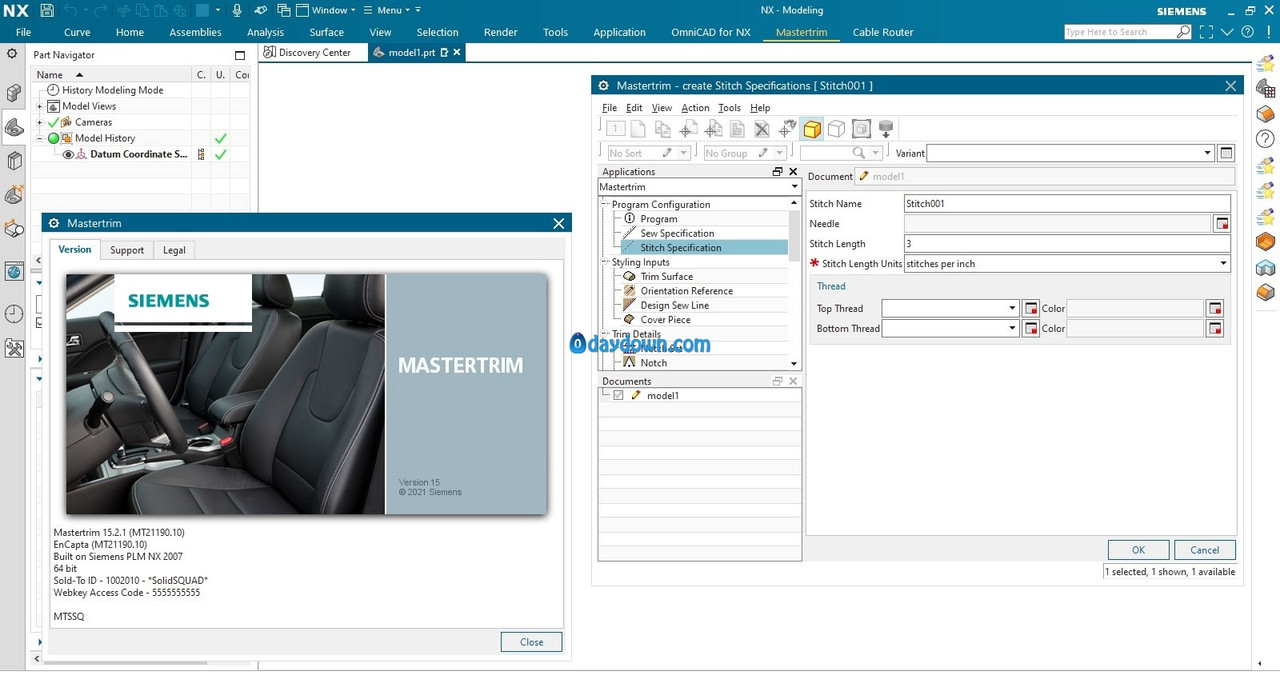This screenshot has height=687, width=1280.
Task: Click the search magnifier in NX search box
Action: coord(1183,32)
